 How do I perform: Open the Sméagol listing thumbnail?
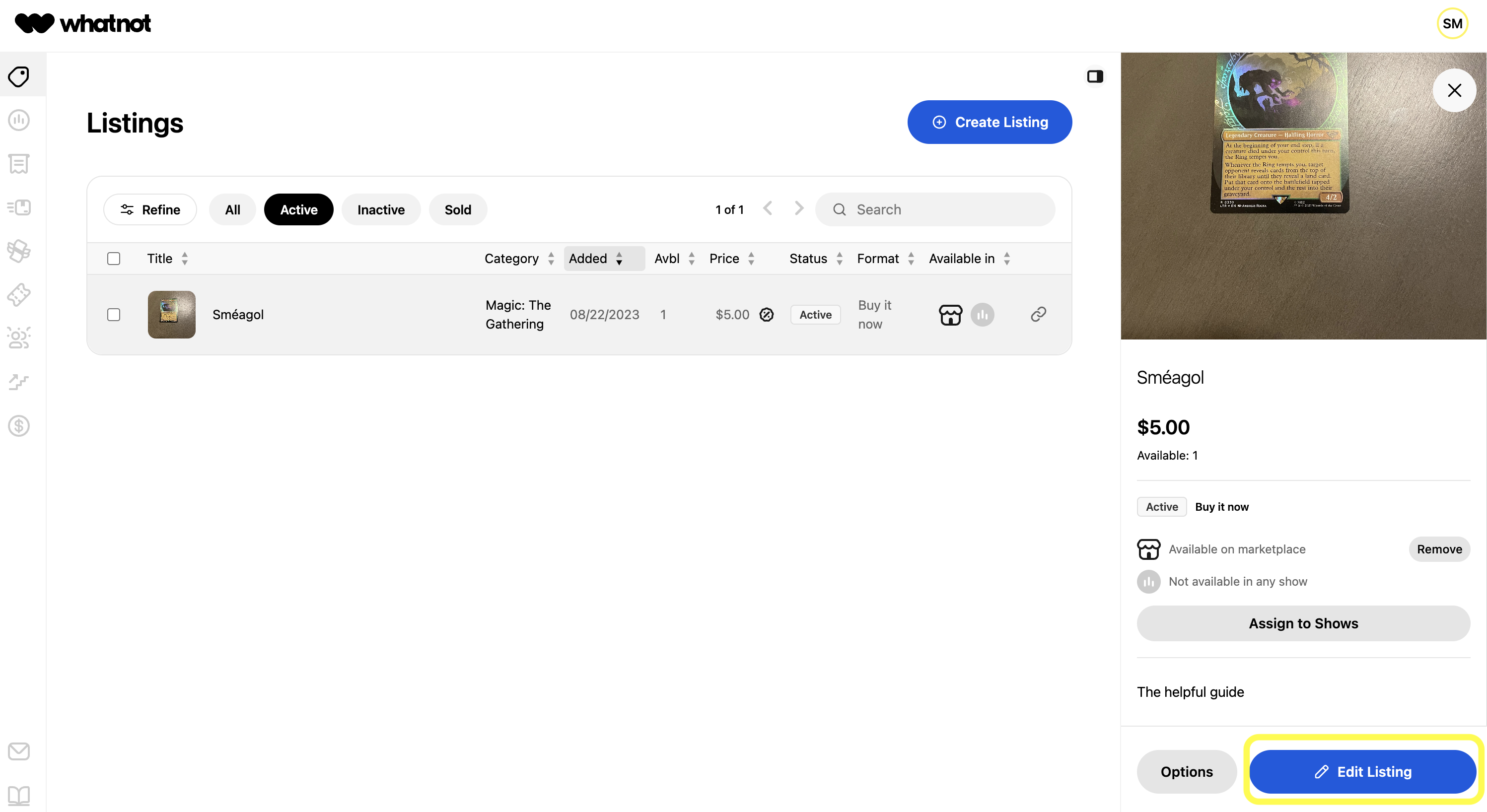pyautogui.click(x=171, y=315)
